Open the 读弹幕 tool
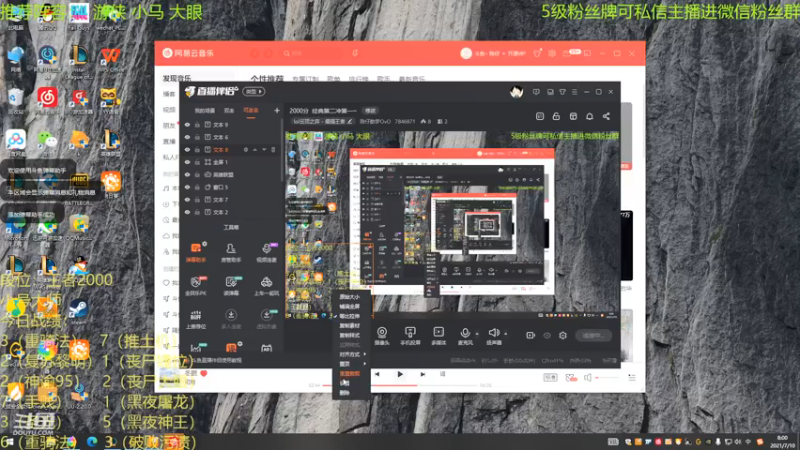Screen dimensions: 800x450 coord(231,286)
